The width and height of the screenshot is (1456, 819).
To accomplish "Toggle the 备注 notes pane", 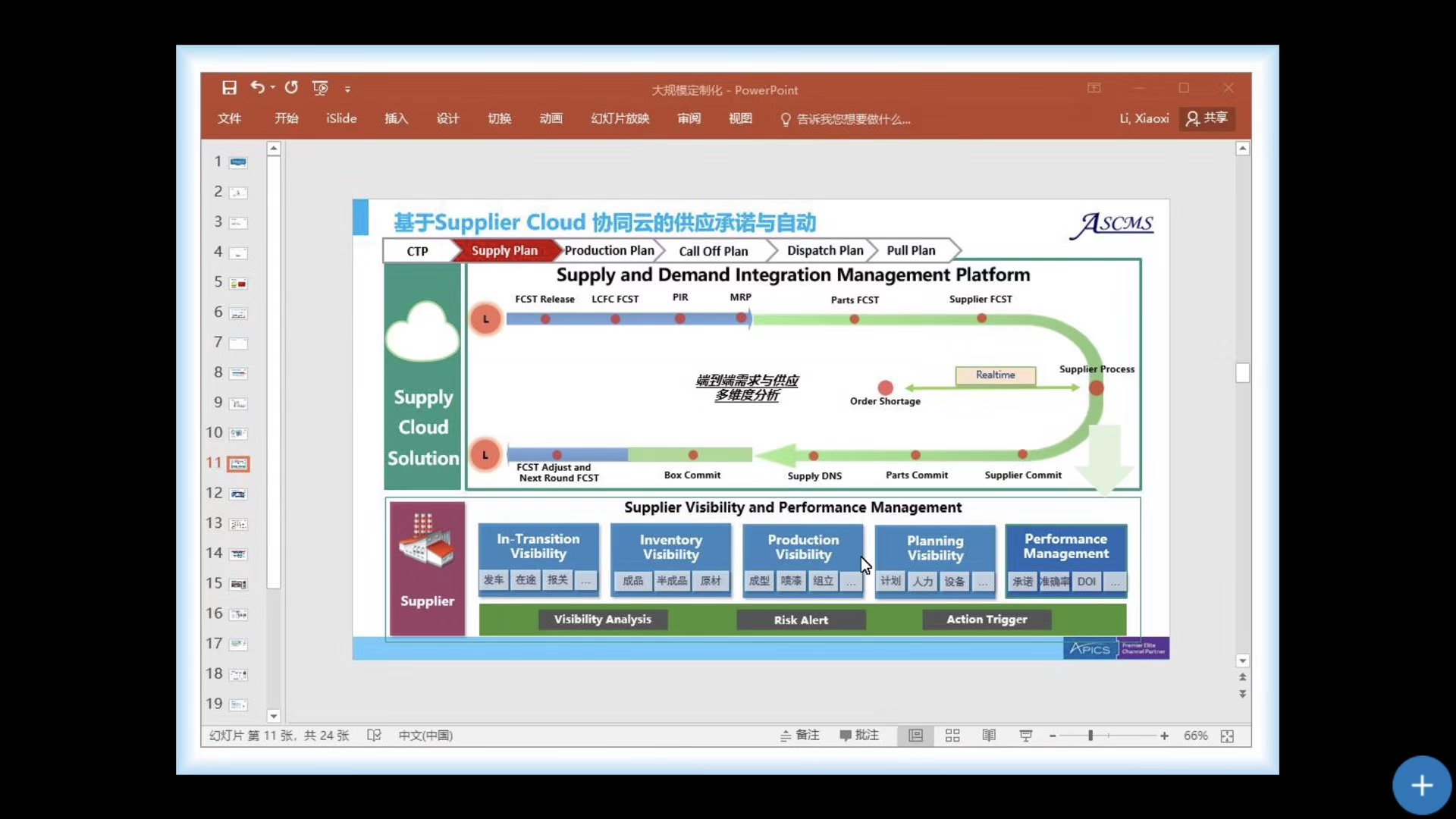I will [x=800, y=736].
